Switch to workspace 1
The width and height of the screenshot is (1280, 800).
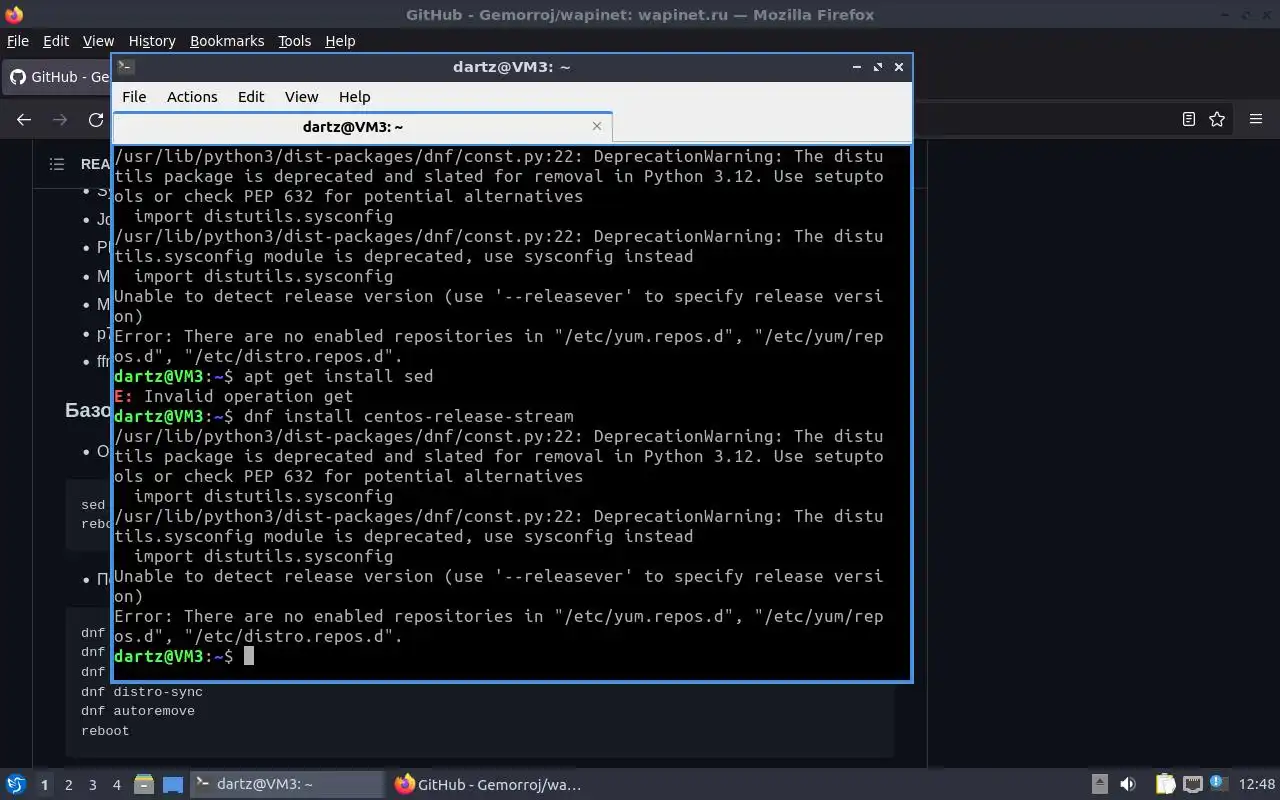44,785
